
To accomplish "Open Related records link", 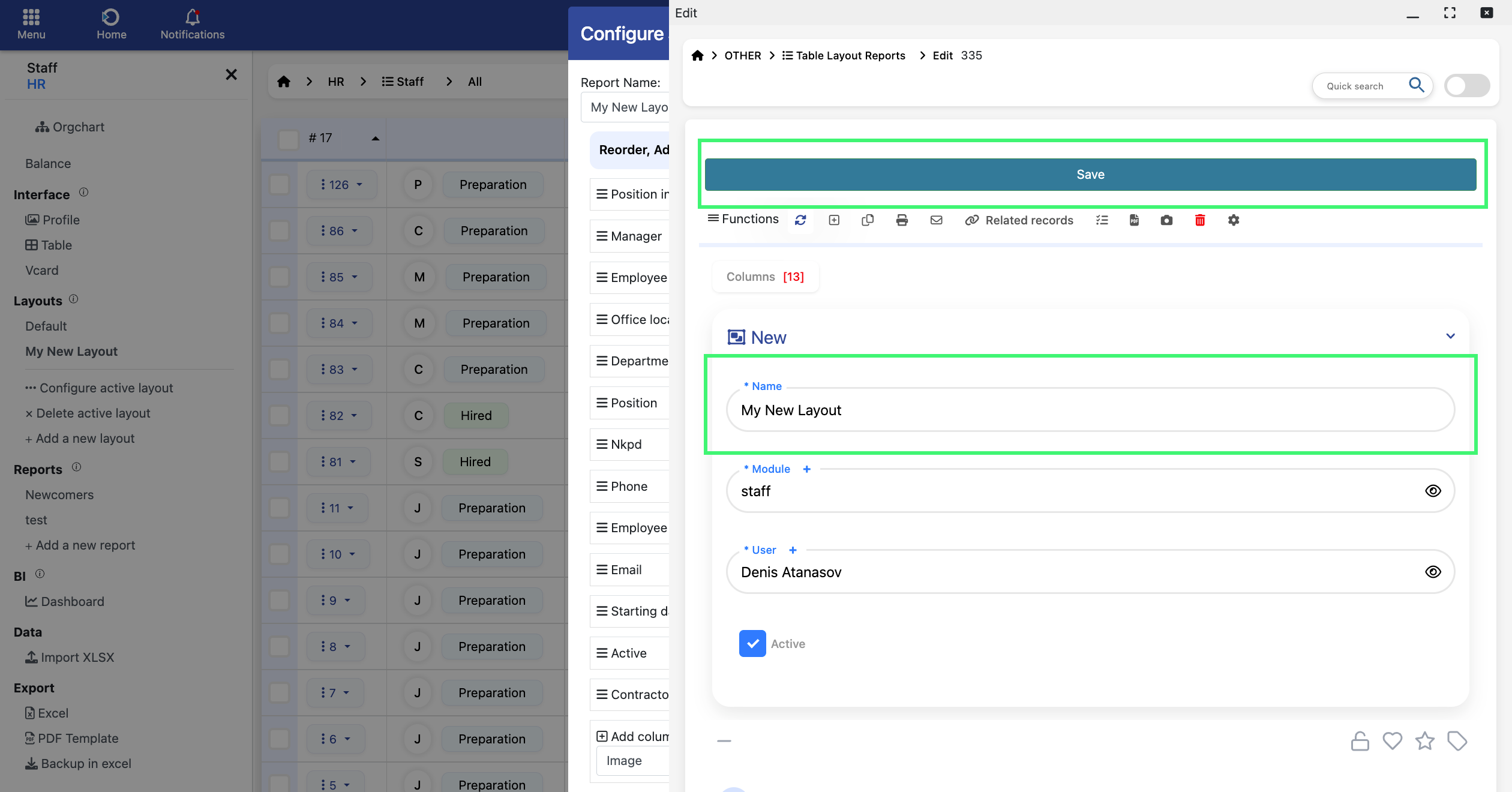I will click(x=1019, y=220).
